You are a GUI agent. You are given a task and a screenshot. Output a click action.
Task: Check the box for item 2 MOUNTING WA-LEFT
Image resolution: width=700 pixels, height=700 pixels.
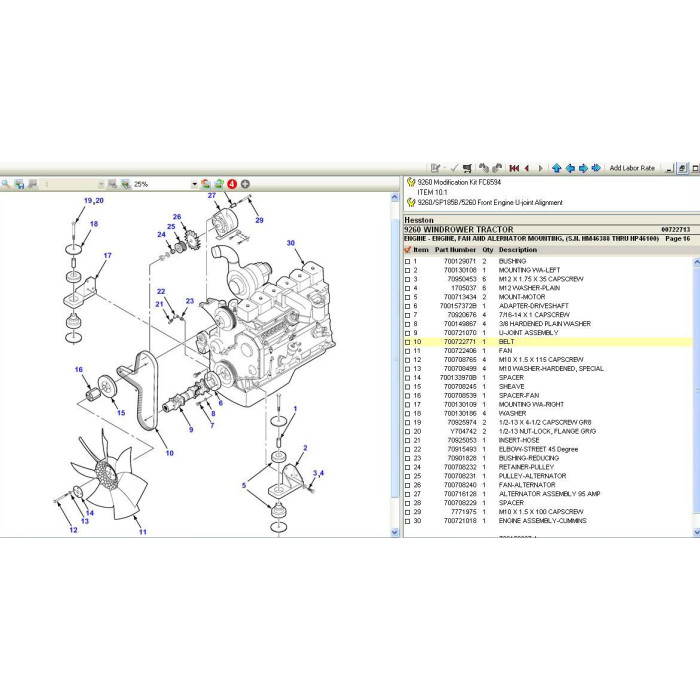click(x=407, y=271)
